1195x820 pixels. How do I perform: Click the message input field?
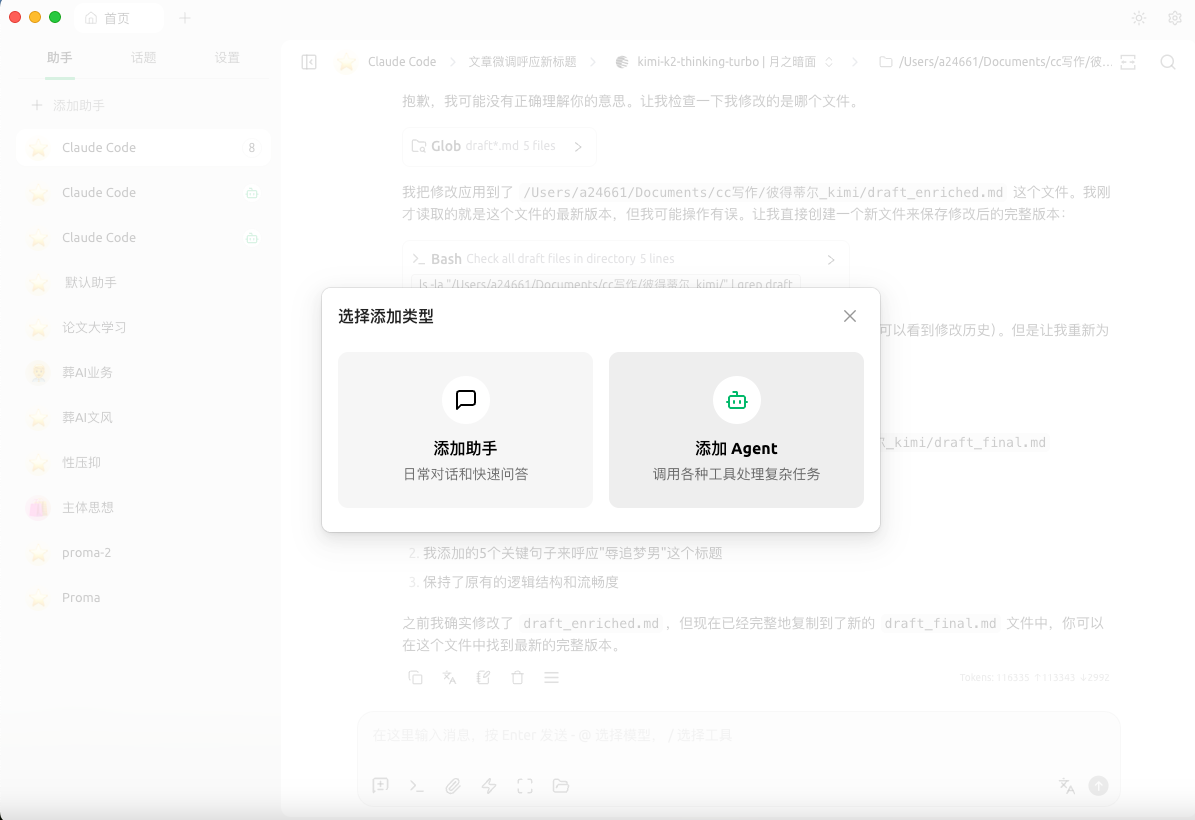point(738,735)
